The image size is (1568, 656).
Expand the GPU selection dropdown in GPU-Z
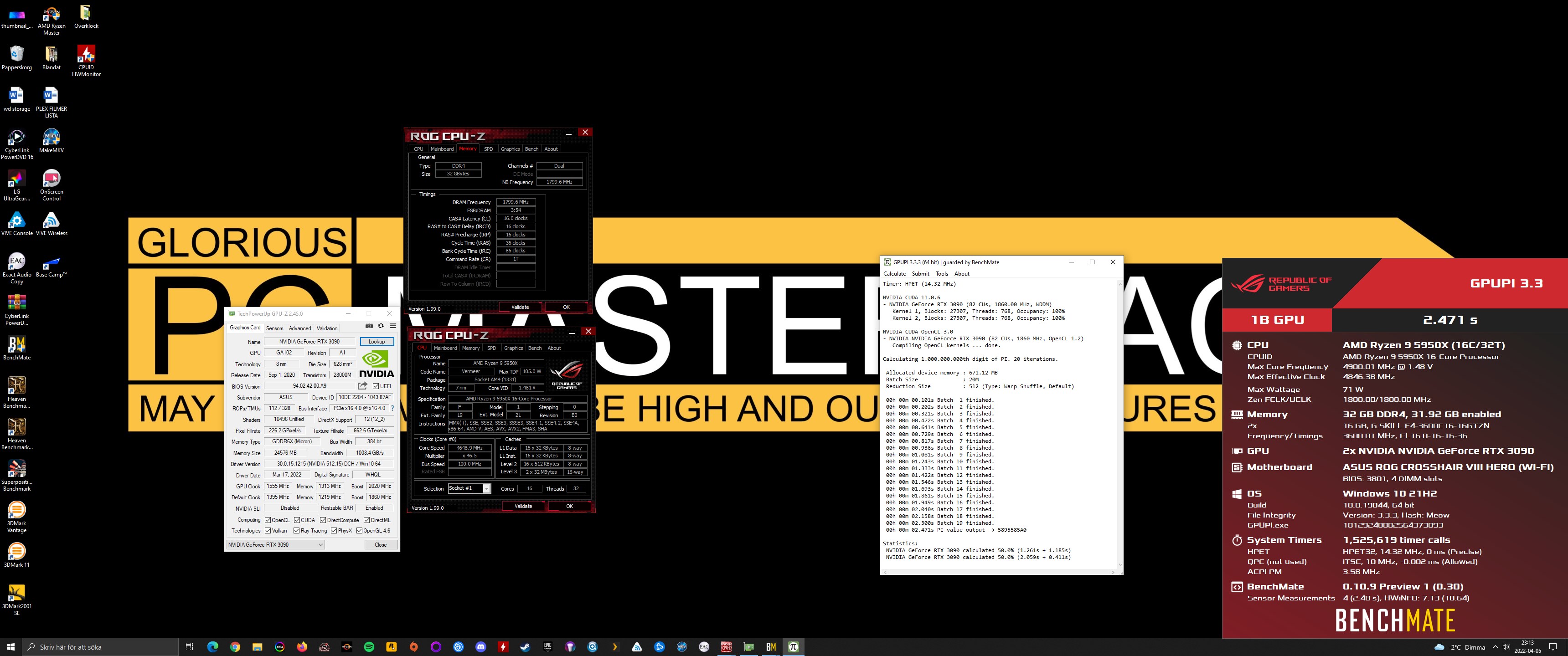click(276, 545)
